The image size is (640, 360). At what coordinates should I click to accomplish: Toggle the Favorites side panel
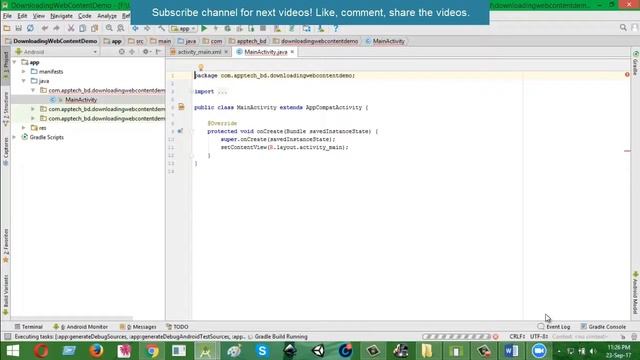pos(6,246)
